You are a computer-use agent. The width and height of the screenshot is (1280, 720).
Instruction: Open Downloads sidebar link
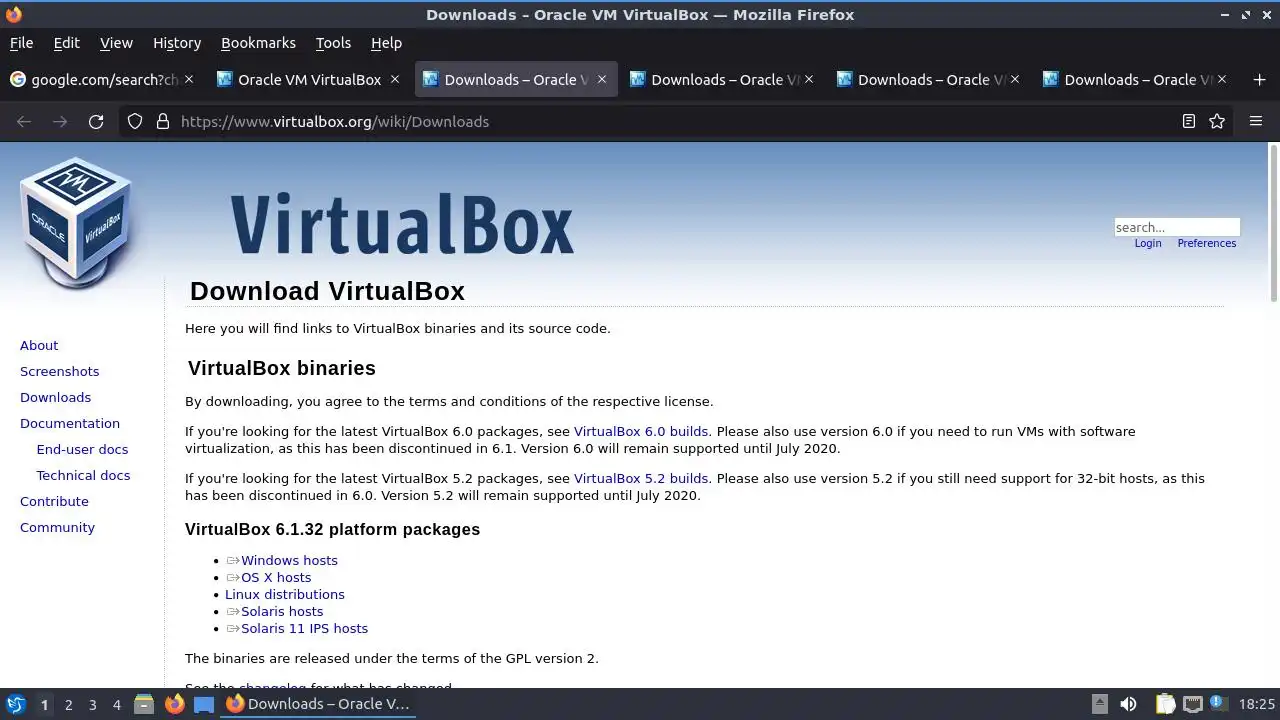point(55,397)
